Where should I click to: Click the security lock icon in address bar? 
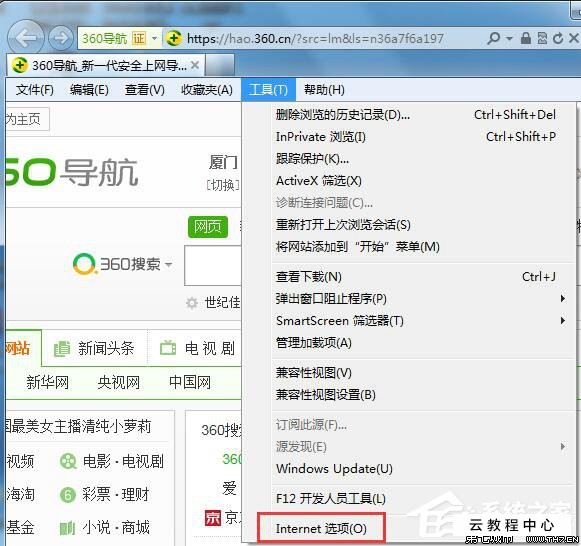pyautogui.click(x=525, y=38)
